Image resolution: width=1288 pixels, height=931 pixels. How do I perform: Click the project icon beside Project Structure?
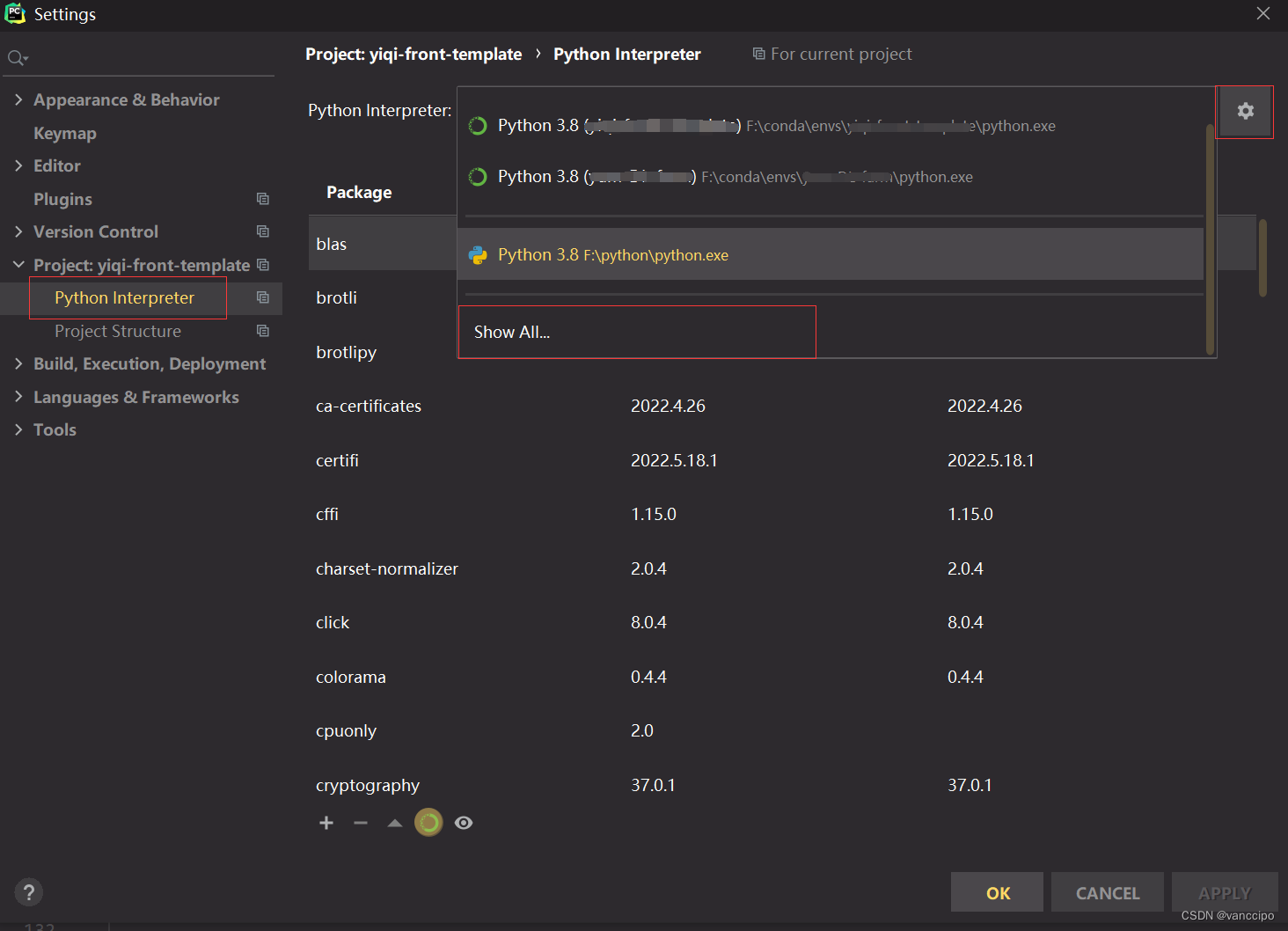coord(262,331)
